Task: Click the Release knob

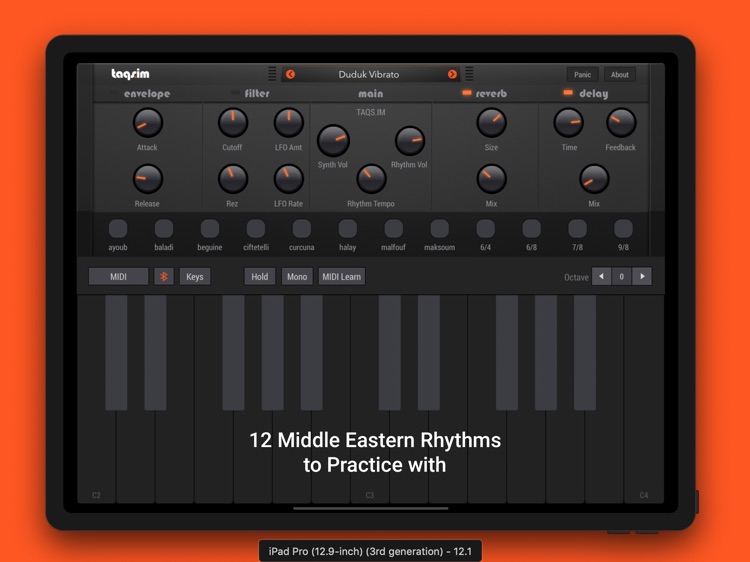Action: pyautogui.click(x=148, y=179)
